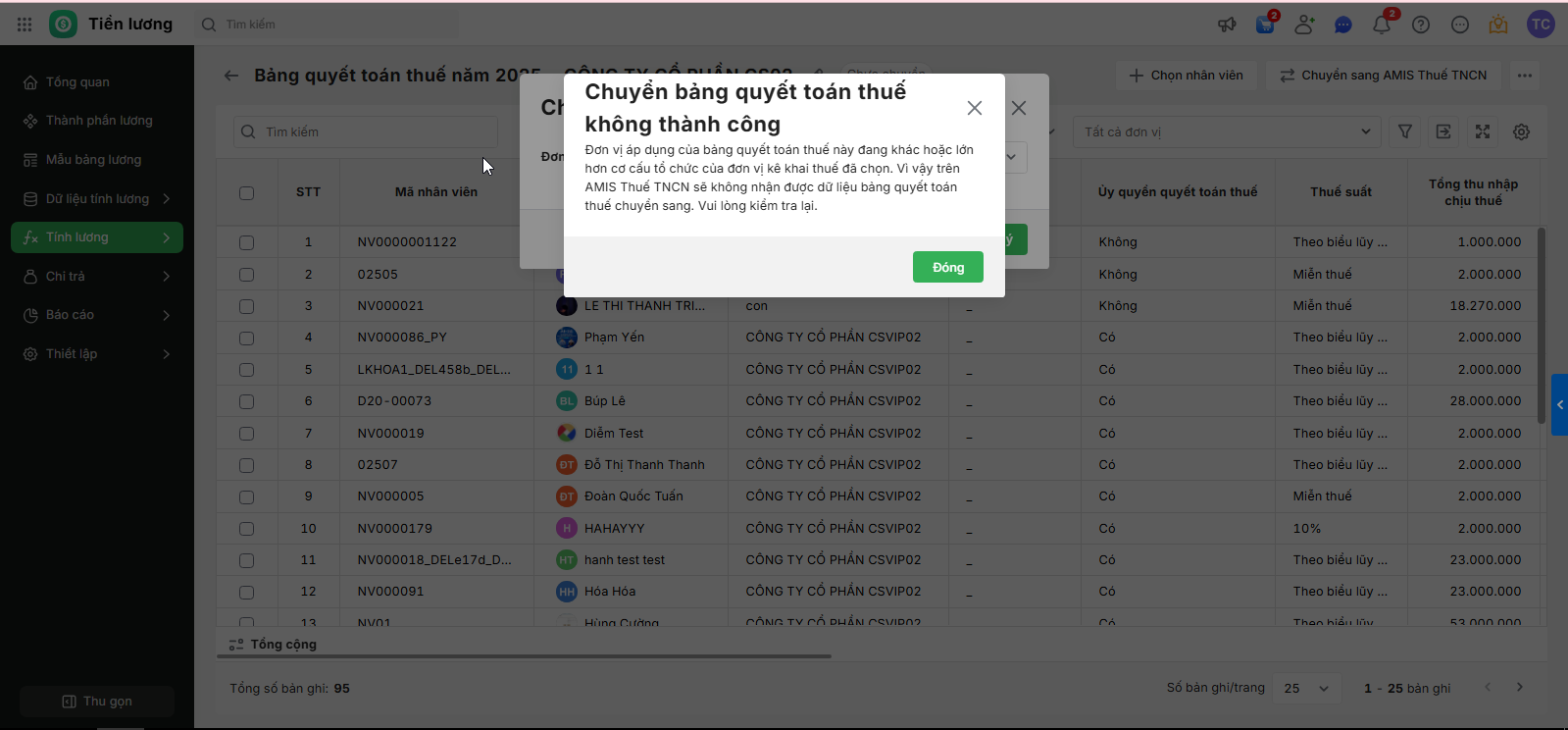Go back with the arrow beside title

(231, 75)
